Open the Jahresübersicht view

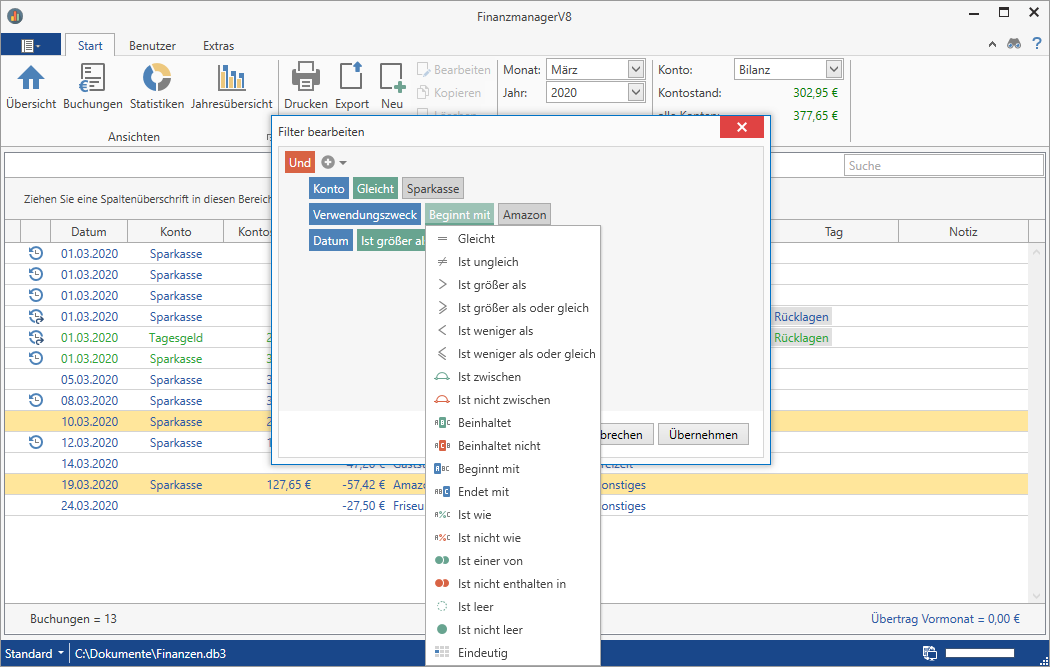click(x=231, y=86)
